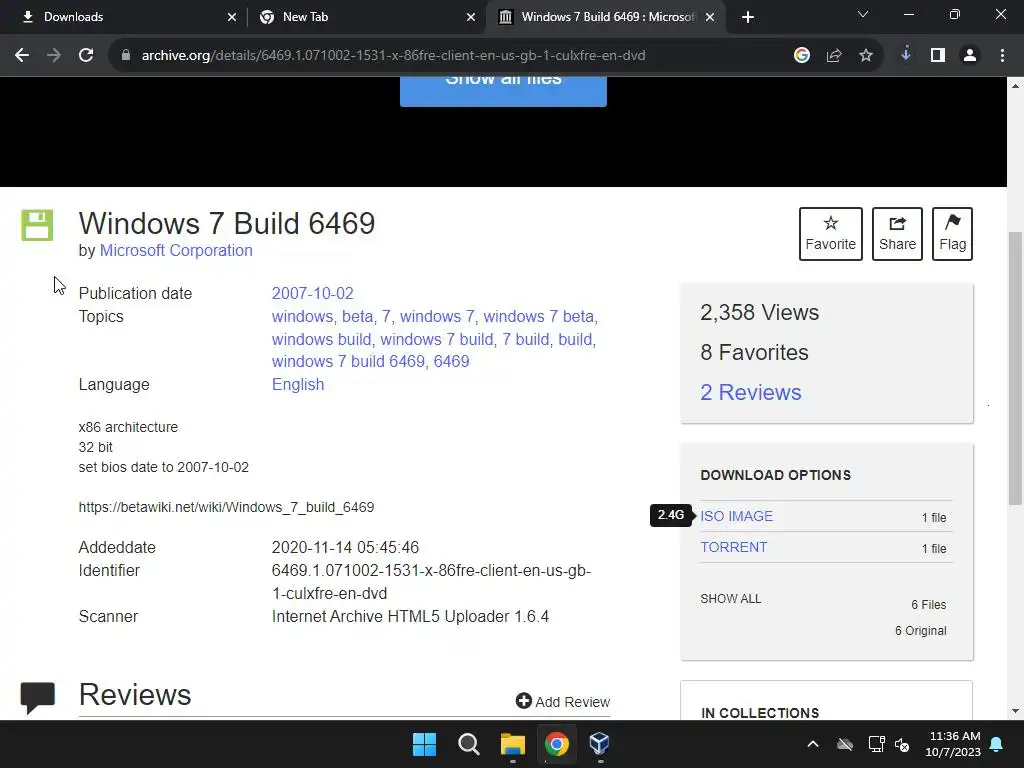Image resolution: width=1024 pixels, height=768 pixels.
Task: Open the 'windows 7 beta' topic link
Action: (538, 317)
